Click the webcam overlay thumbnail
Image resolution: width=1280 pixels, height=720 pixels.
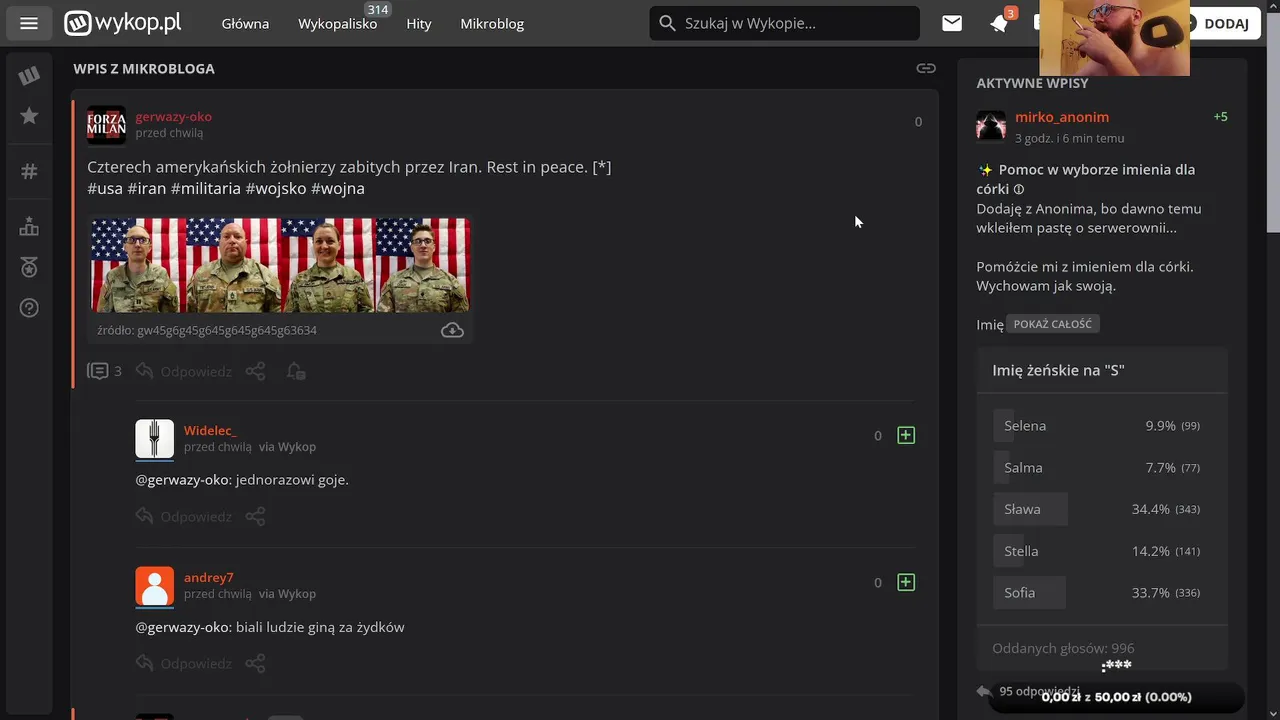point(1115,38)
